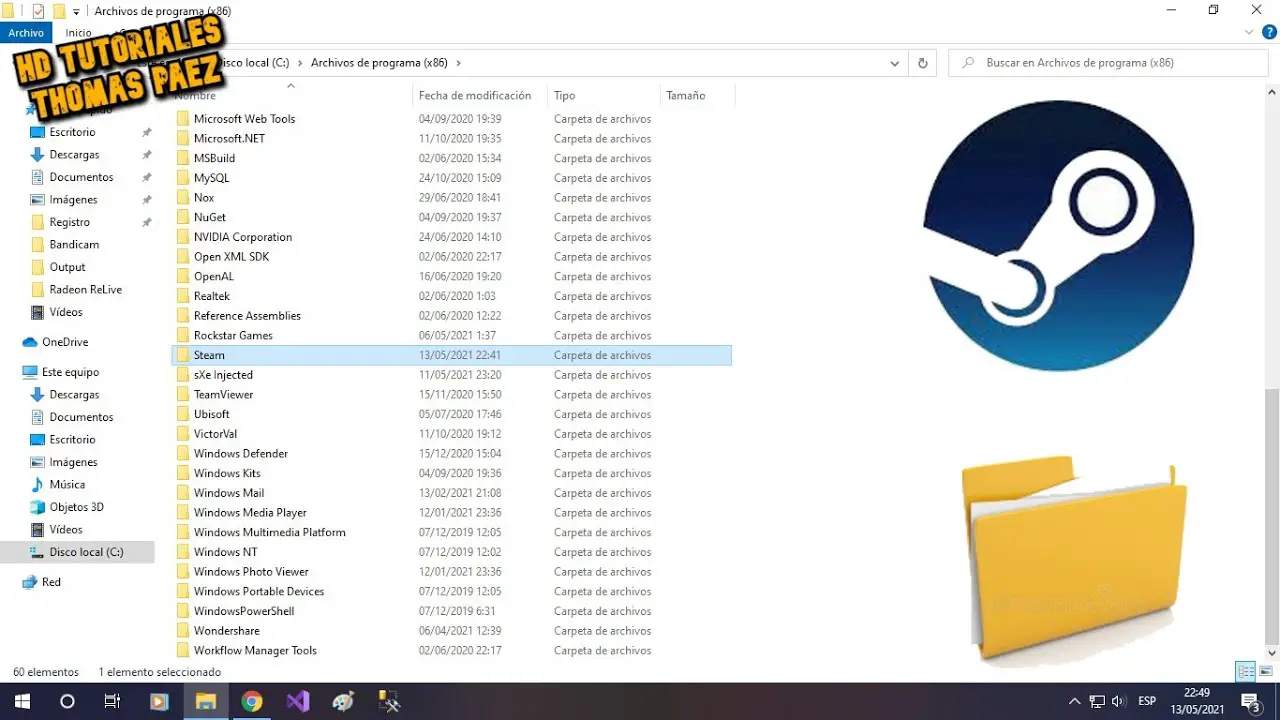
Task: Open the address bar history dropdown
Action: 895,62
